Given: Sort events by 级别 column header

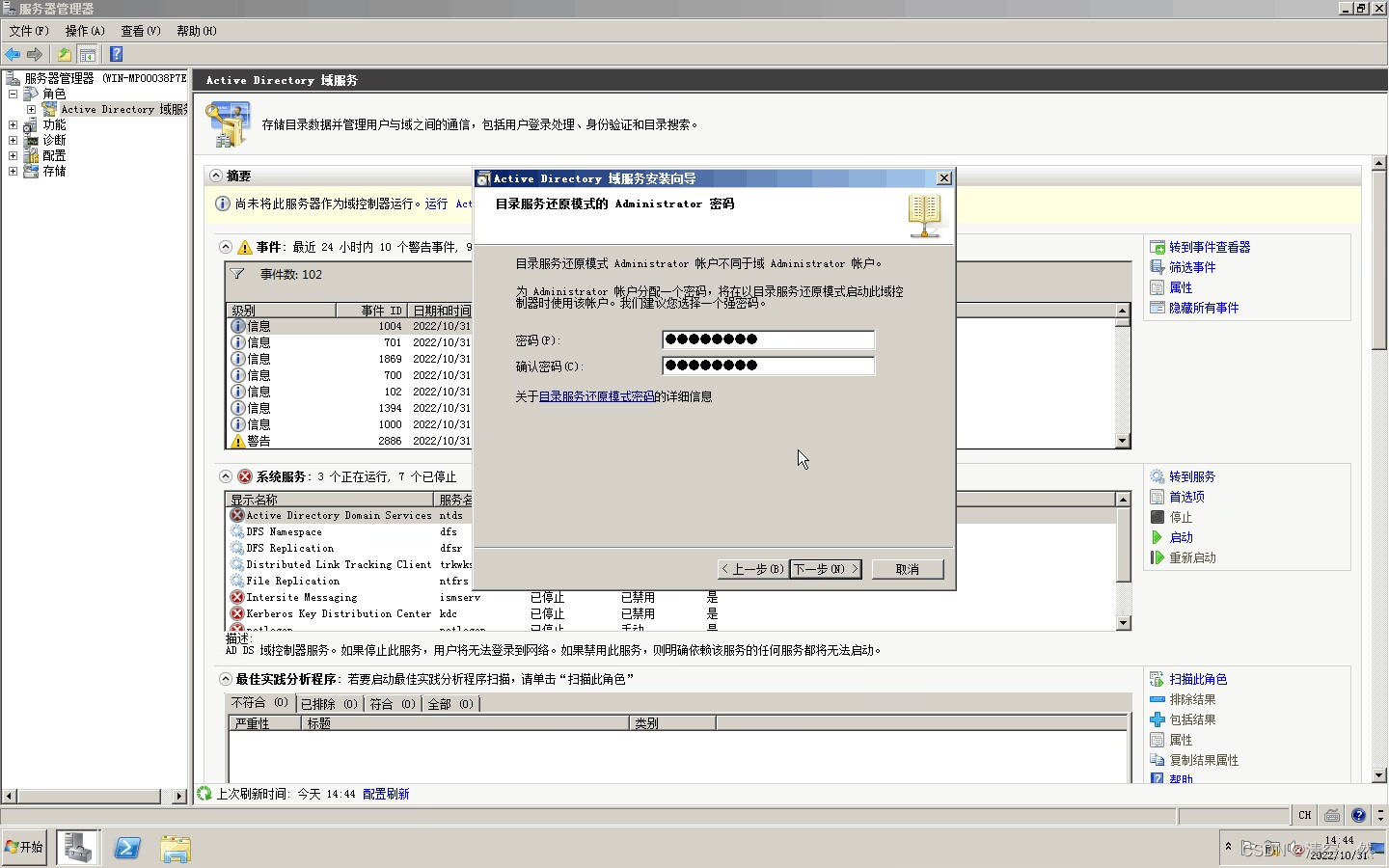Looking at the screenshot, I should click(x=281, y=311).
